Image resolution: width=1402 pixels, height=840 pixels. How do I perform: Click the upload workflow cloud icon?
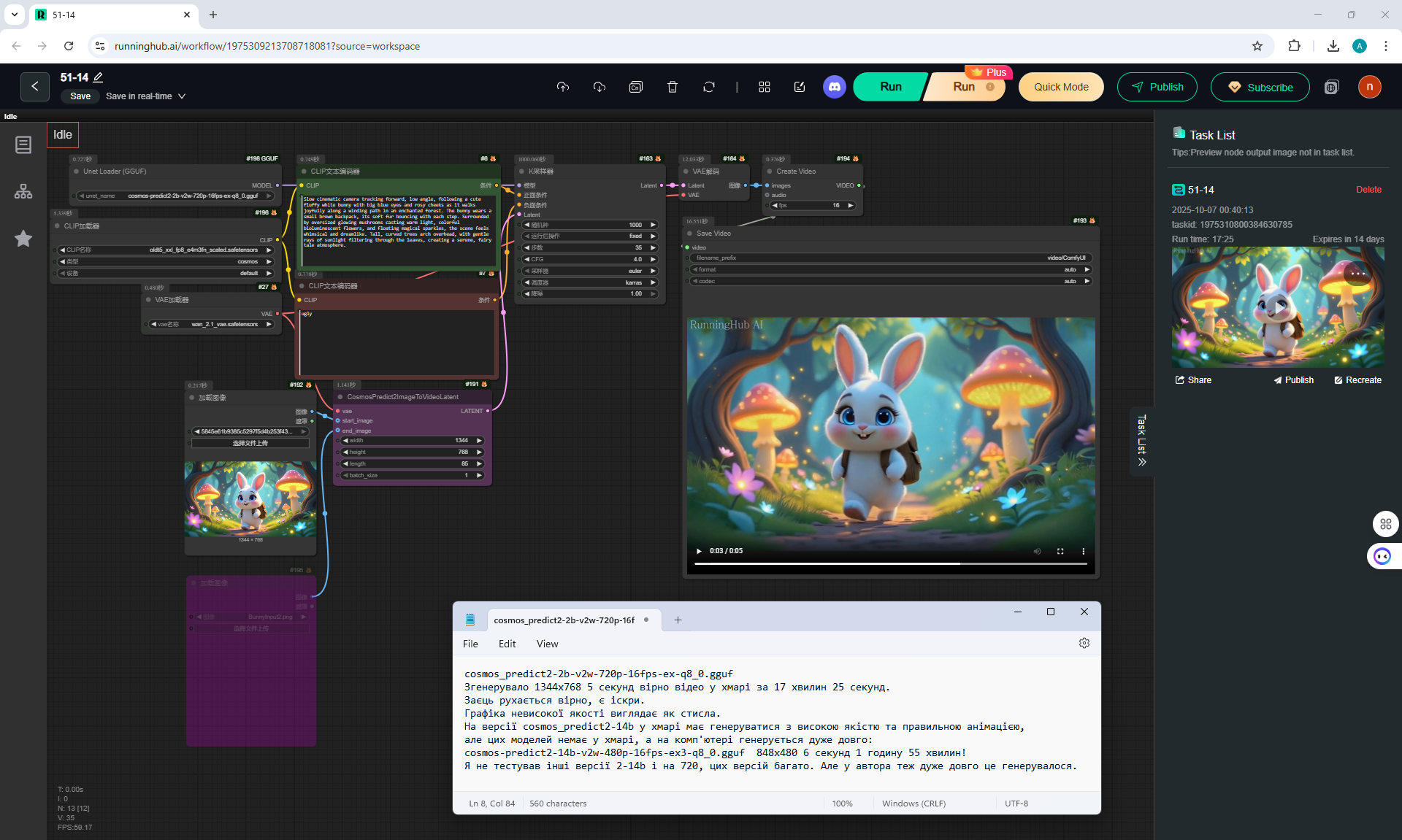tap(562, 87)
